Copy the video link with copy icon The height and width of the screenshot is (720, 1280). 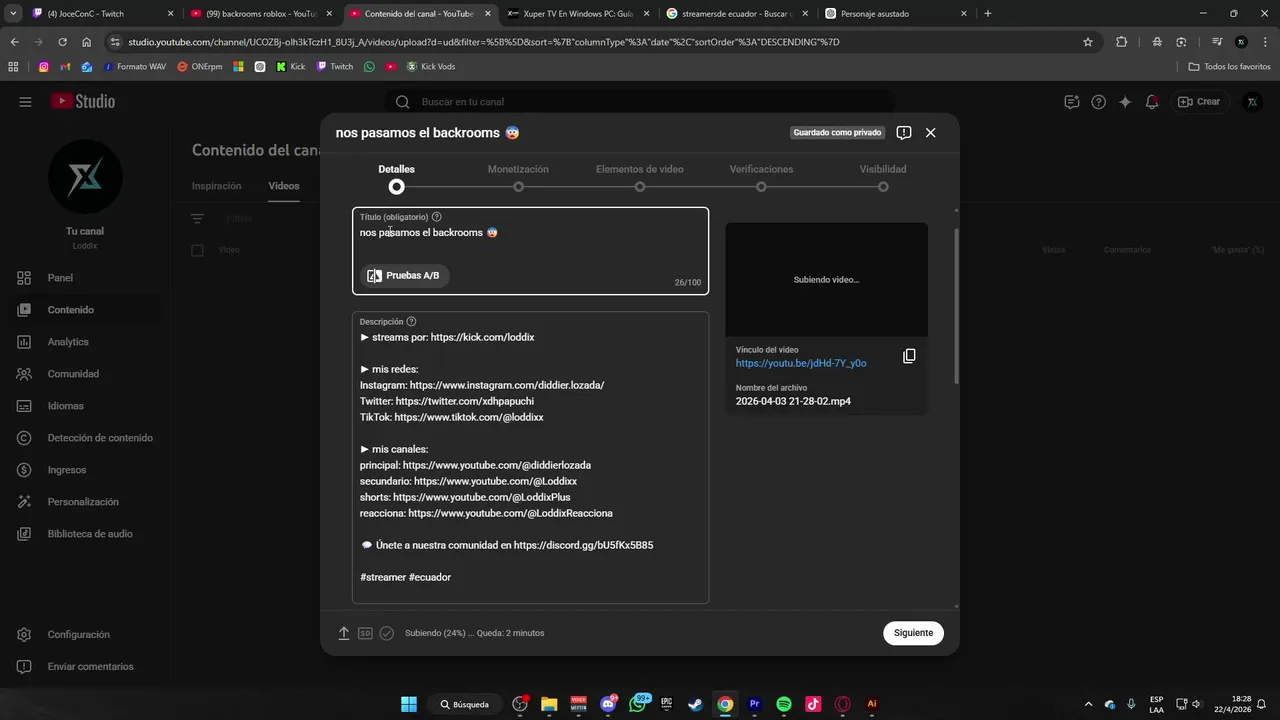909,356
